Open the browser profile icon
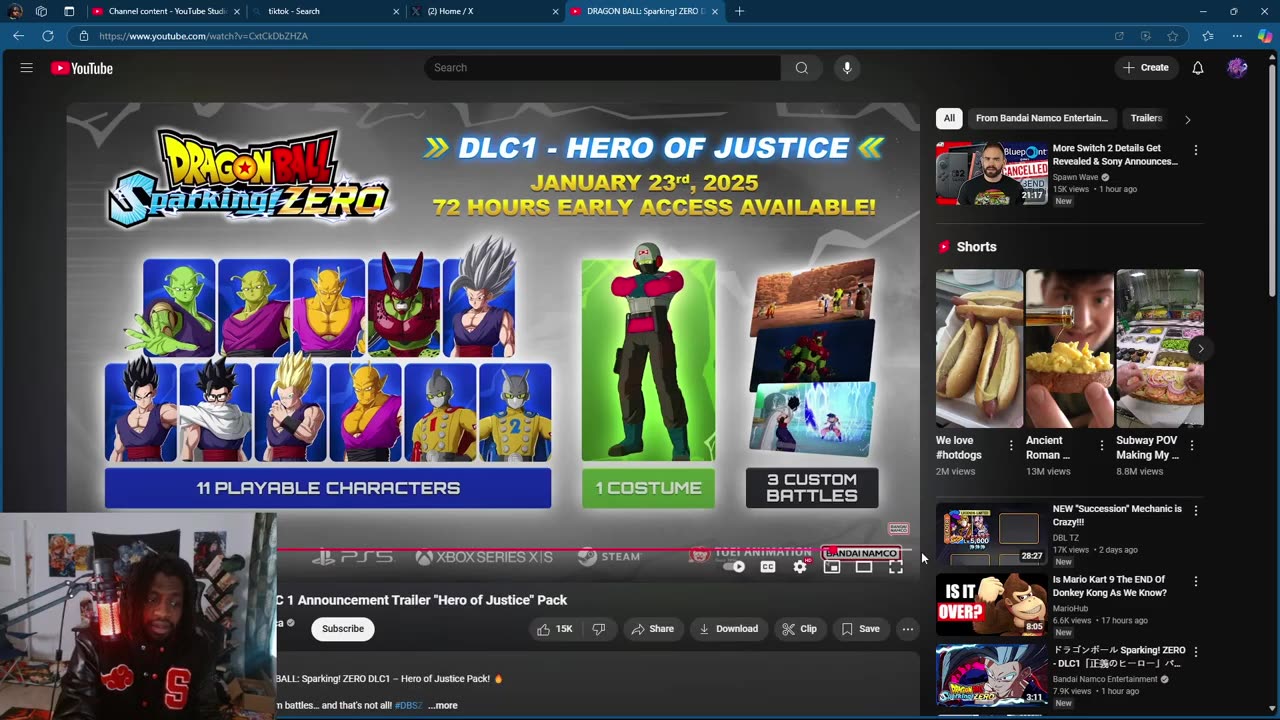The width and height of the screenshot is (1280, 720). pyautogui.click(x=15, y=11)
